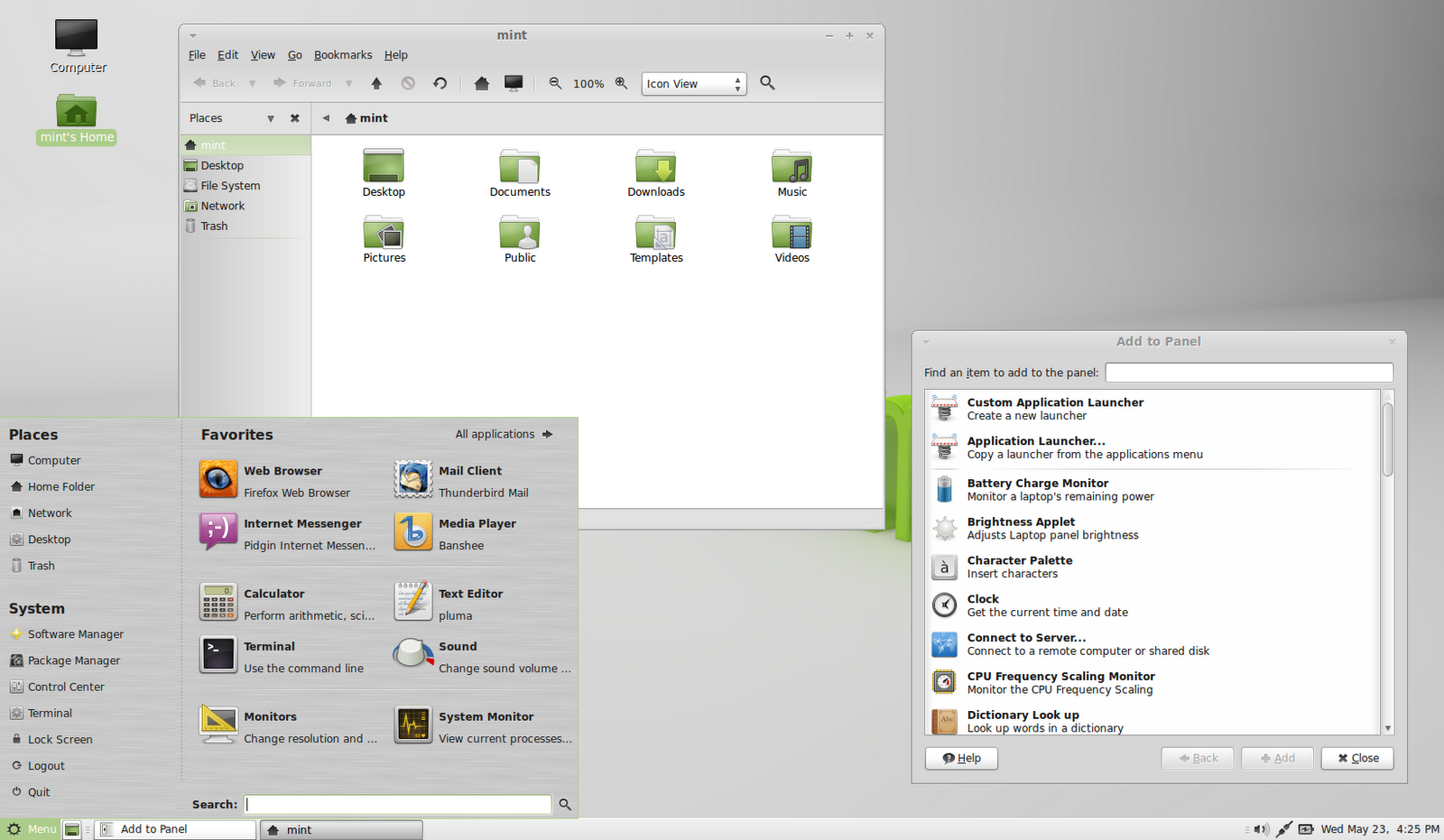The width and height of the screenshot is (1444, 840).
Task: Click the Home folder toolbar icon
Action: coord(481,83)
